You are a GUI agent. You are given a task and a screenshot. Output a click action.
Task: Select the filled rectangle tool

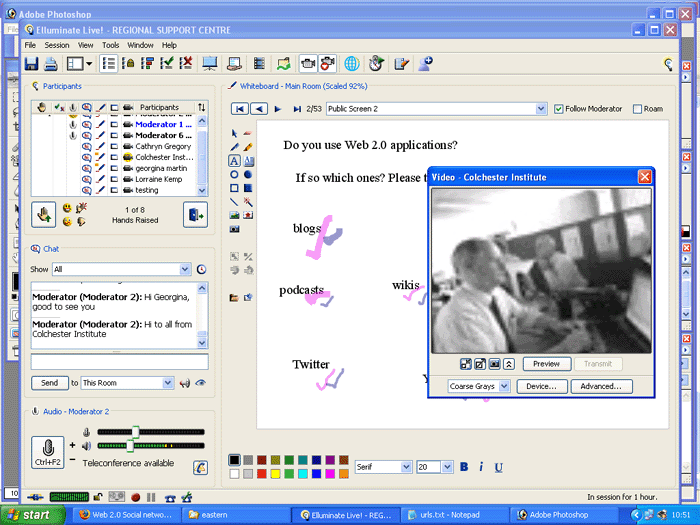[x=248, y=188]
